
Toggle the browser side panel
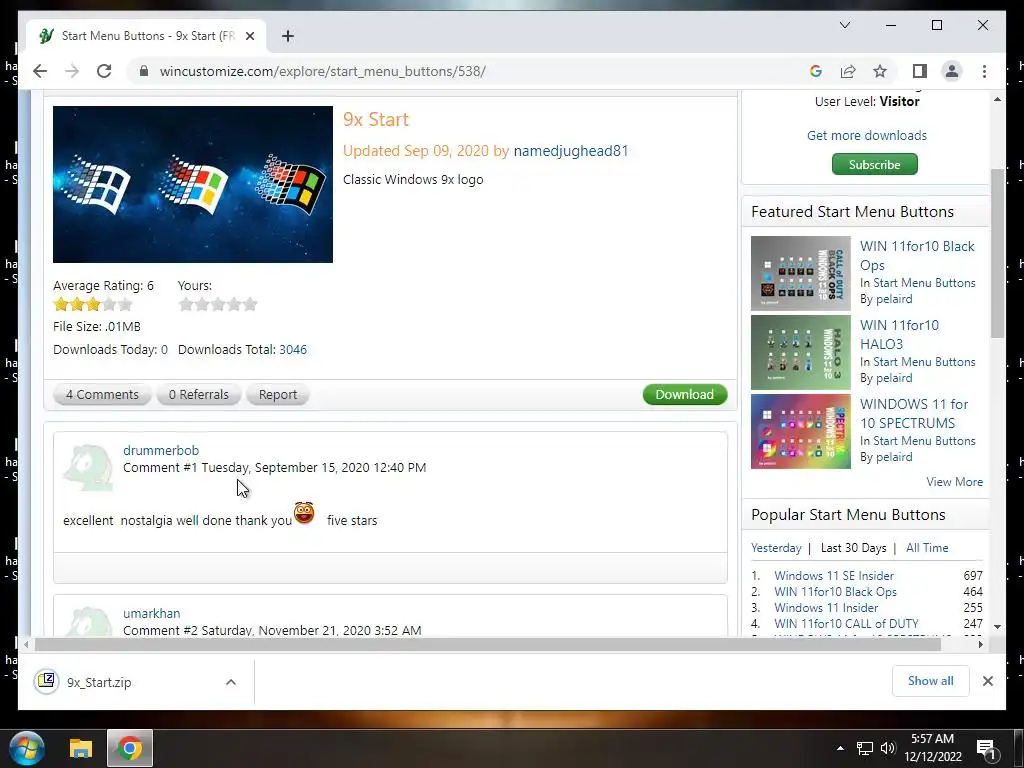click(x=920, y=71)
